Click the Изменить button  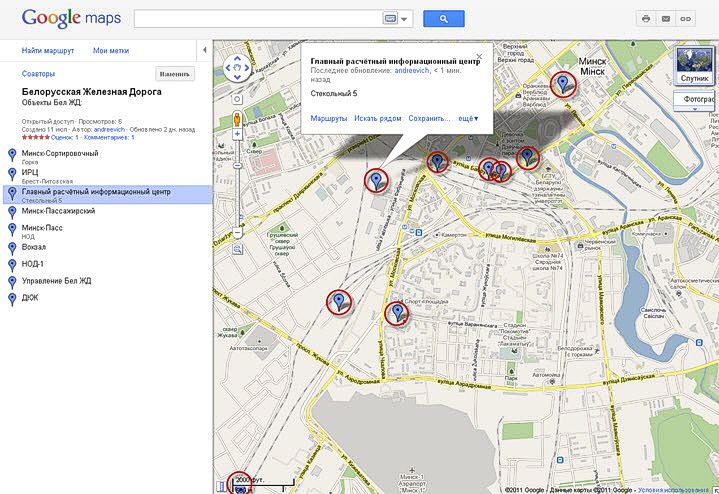coord(175,74)
